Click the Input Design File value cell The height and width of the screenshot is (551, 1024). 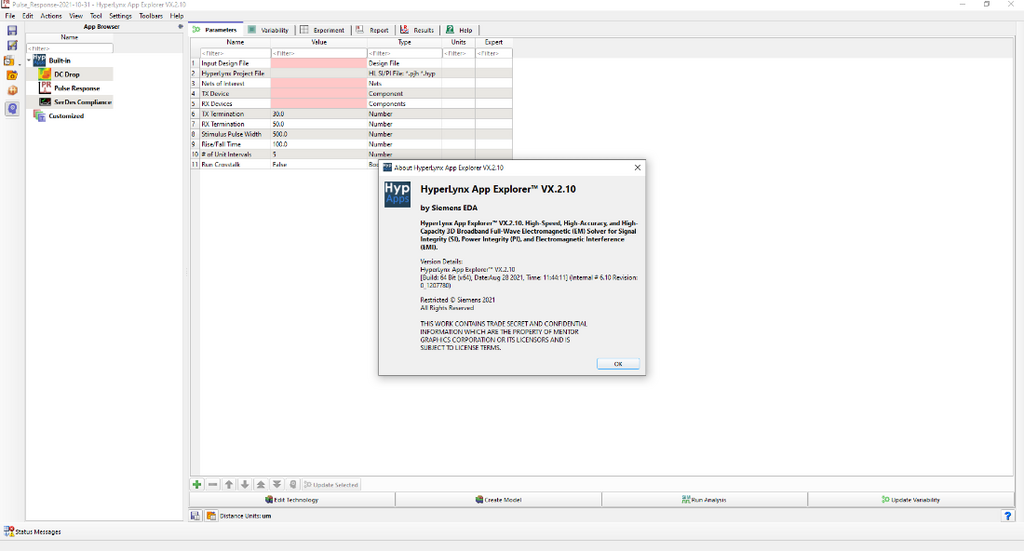[x=319, y=63]
